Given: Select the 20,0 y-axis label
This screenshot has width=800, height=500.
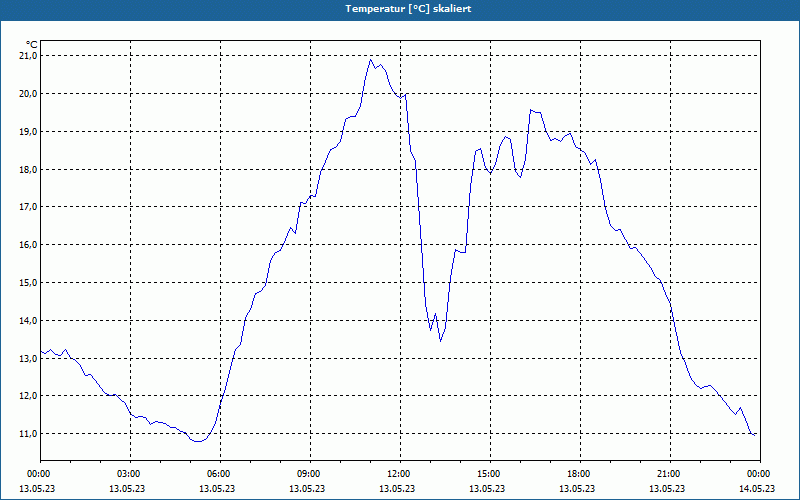Looking at the screenshot, I should [29, 93].
